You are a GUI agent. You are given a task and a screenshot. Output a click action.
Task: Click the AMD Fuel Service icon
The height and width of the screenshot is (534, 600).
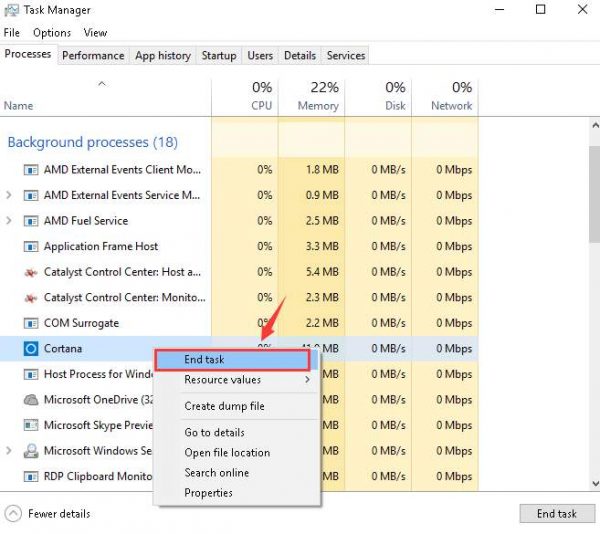point(29,221)
